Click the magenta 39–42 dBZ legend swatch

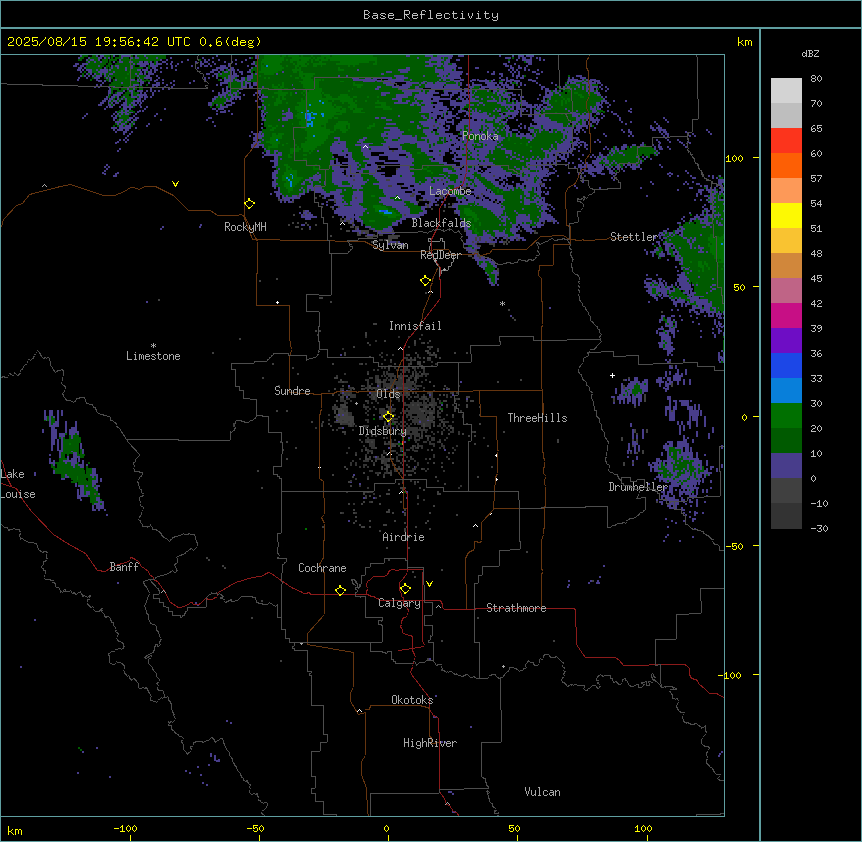[786, 315]
